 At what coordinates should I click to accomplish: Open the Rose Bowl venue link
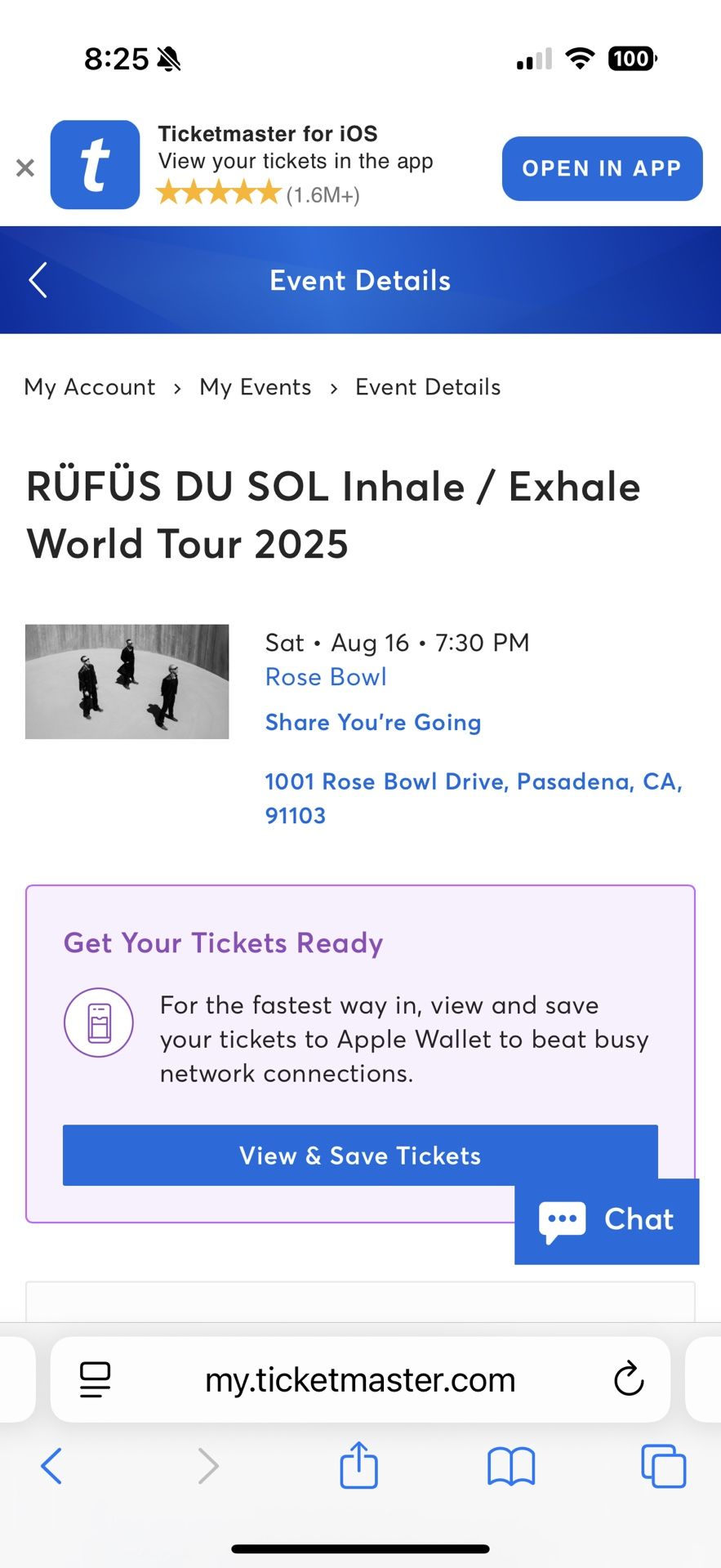tap(326, 677)
